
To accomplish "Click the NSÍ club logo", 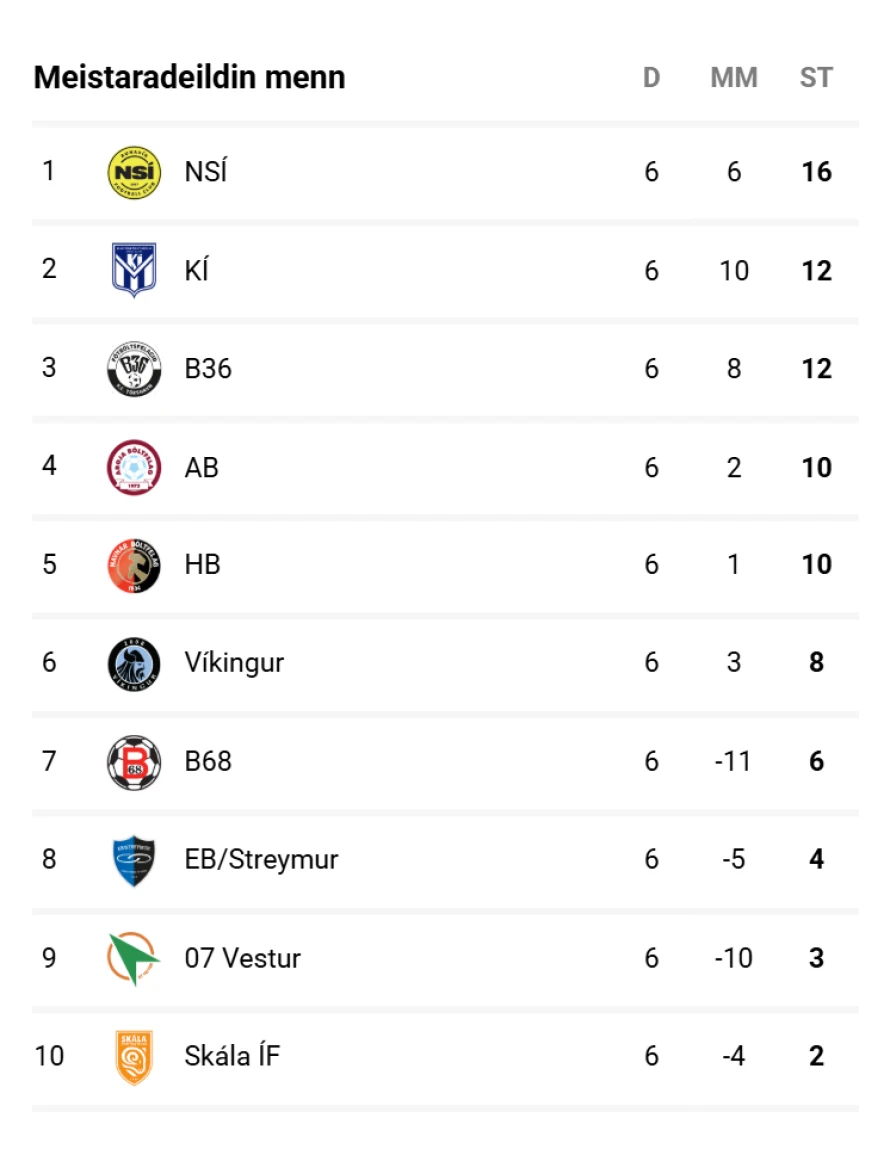I will pos(133,172).
